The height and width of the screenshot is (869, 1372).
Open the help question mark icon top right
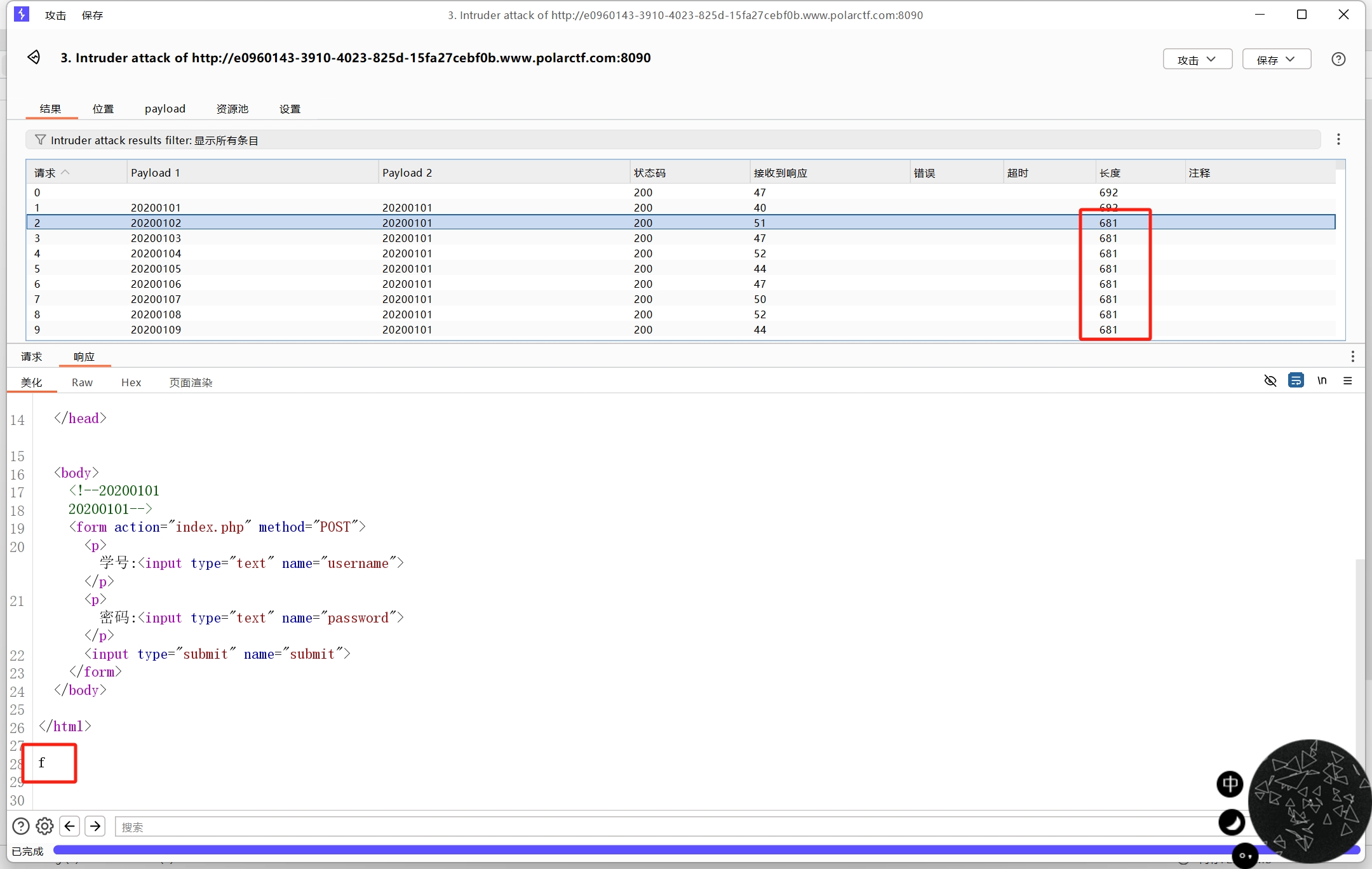(x=1338, y=59)
